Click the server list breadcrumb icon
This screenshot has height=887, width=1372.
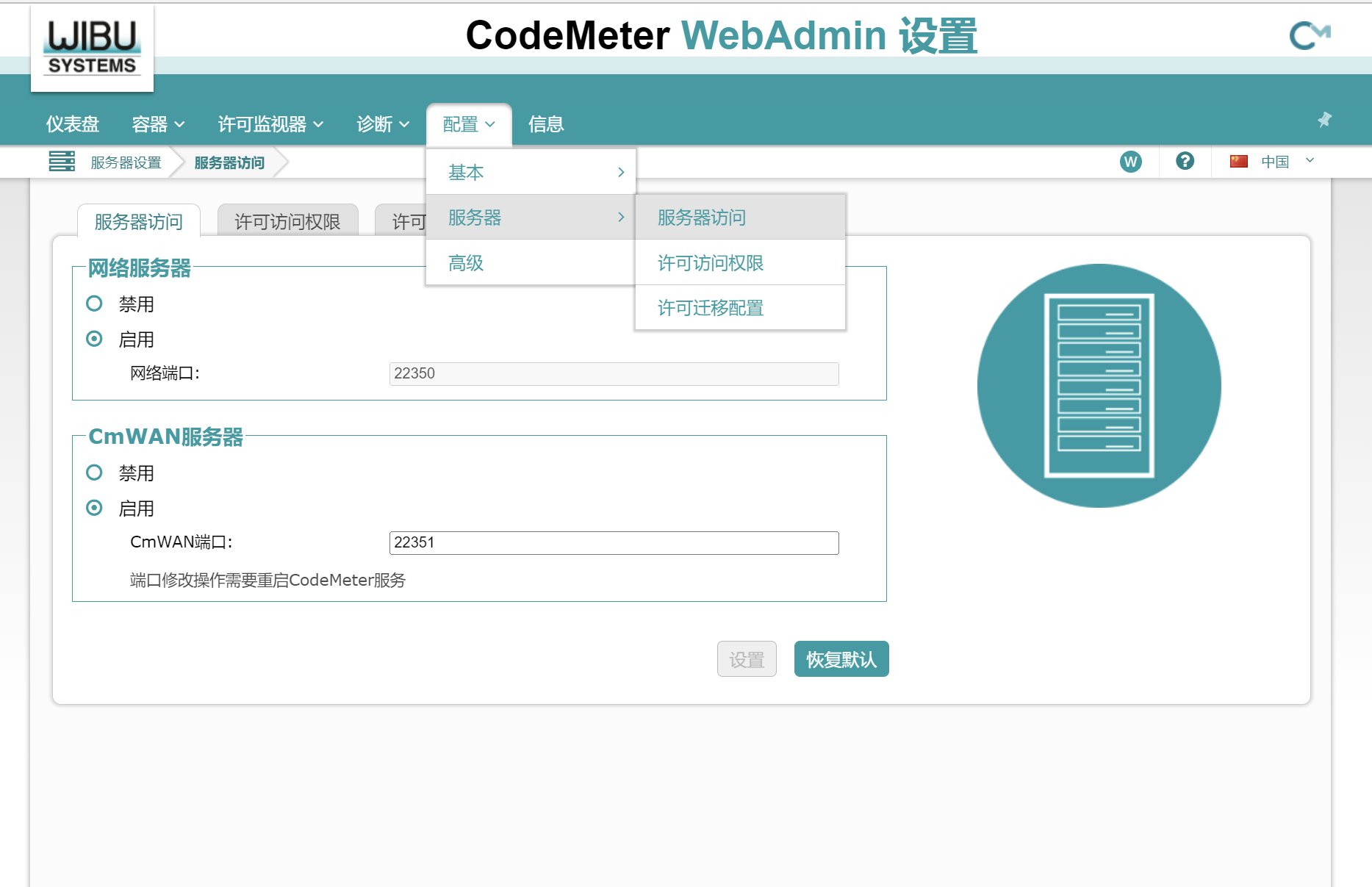[62, 162]
